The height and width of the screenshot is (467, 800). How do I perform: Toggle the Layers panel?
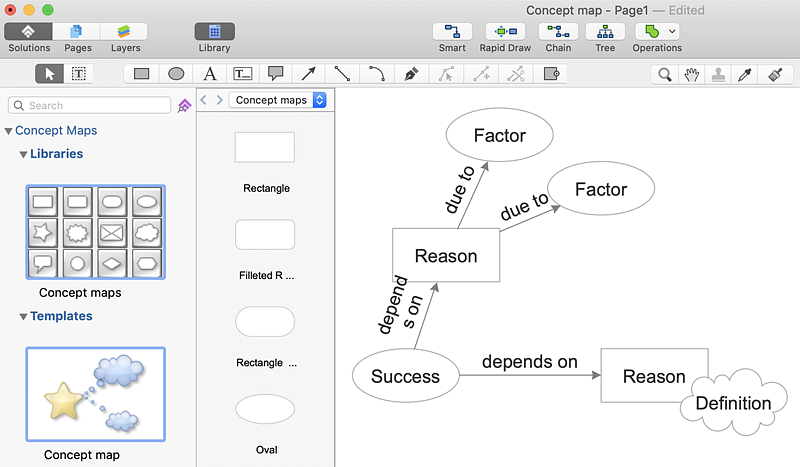click(x=125, y=32)
